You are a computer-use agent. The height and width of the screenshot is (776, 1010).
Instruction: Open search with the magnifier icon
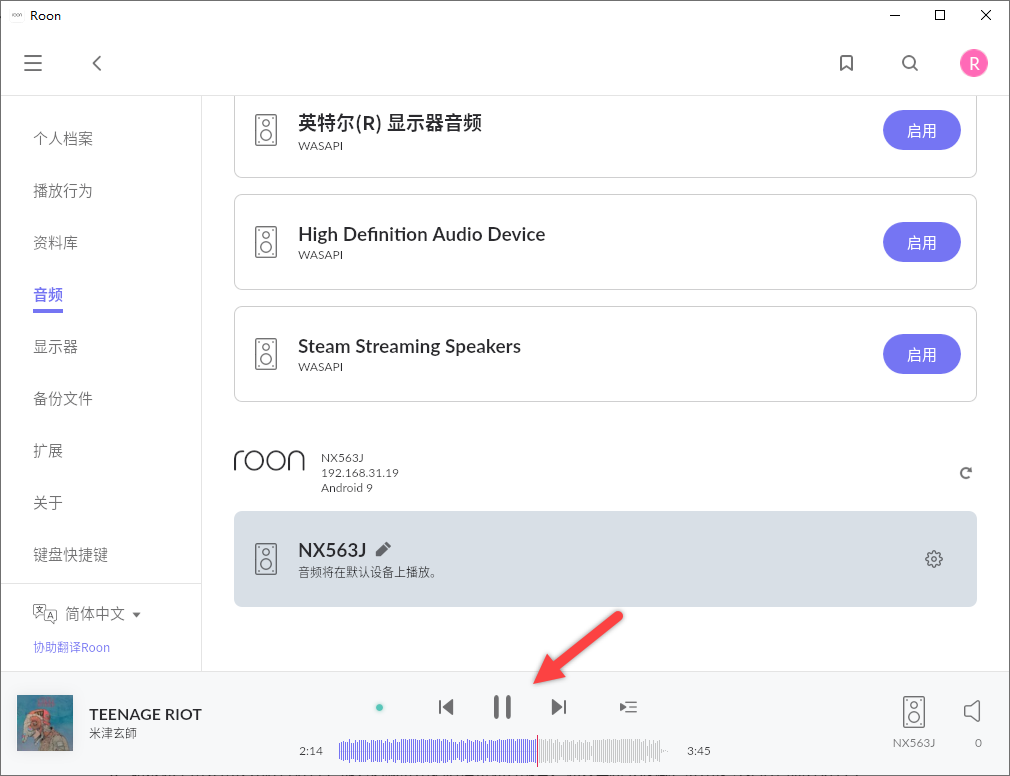910,63
